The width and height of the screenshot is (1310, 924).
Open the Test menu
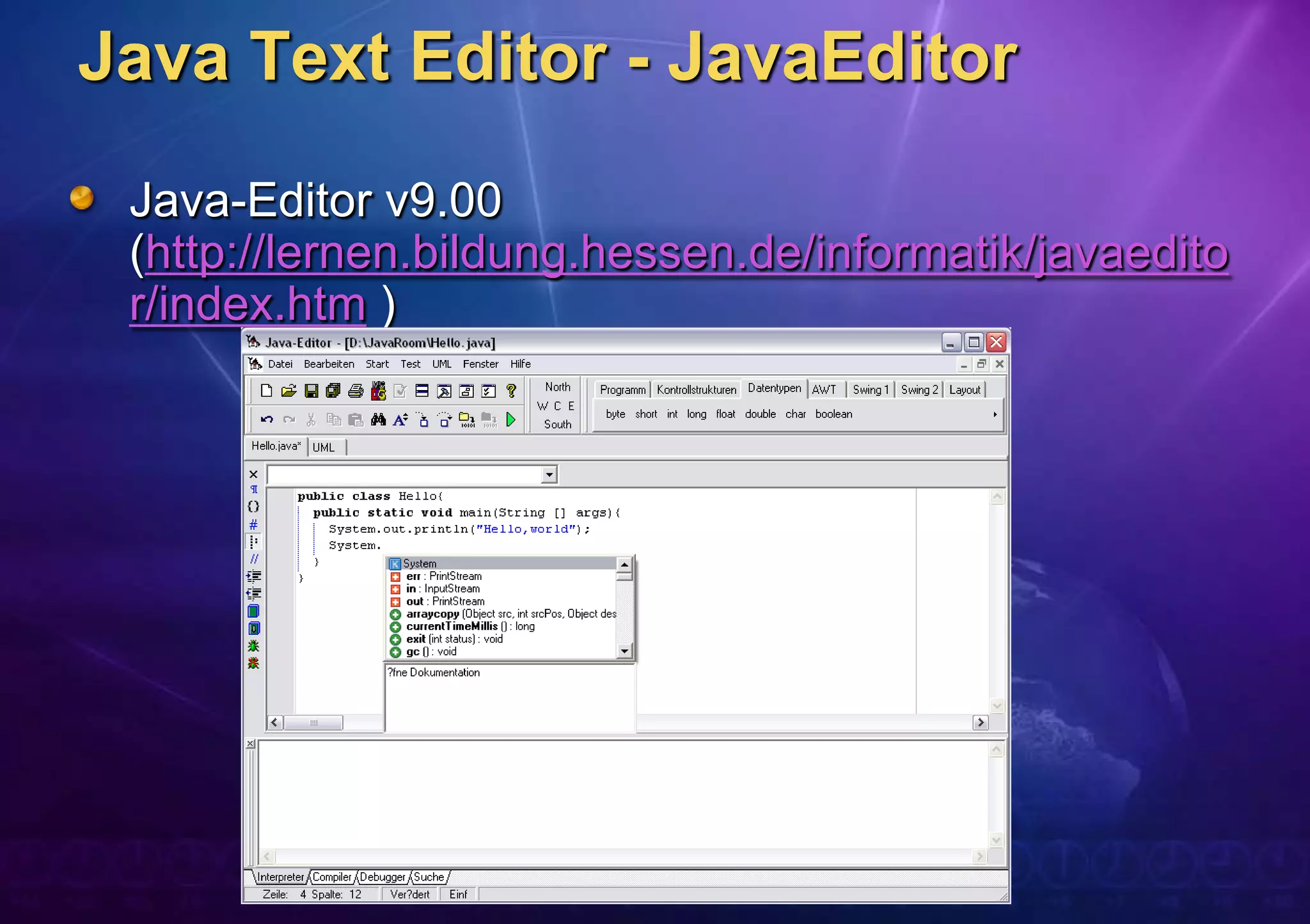[411, 364]
